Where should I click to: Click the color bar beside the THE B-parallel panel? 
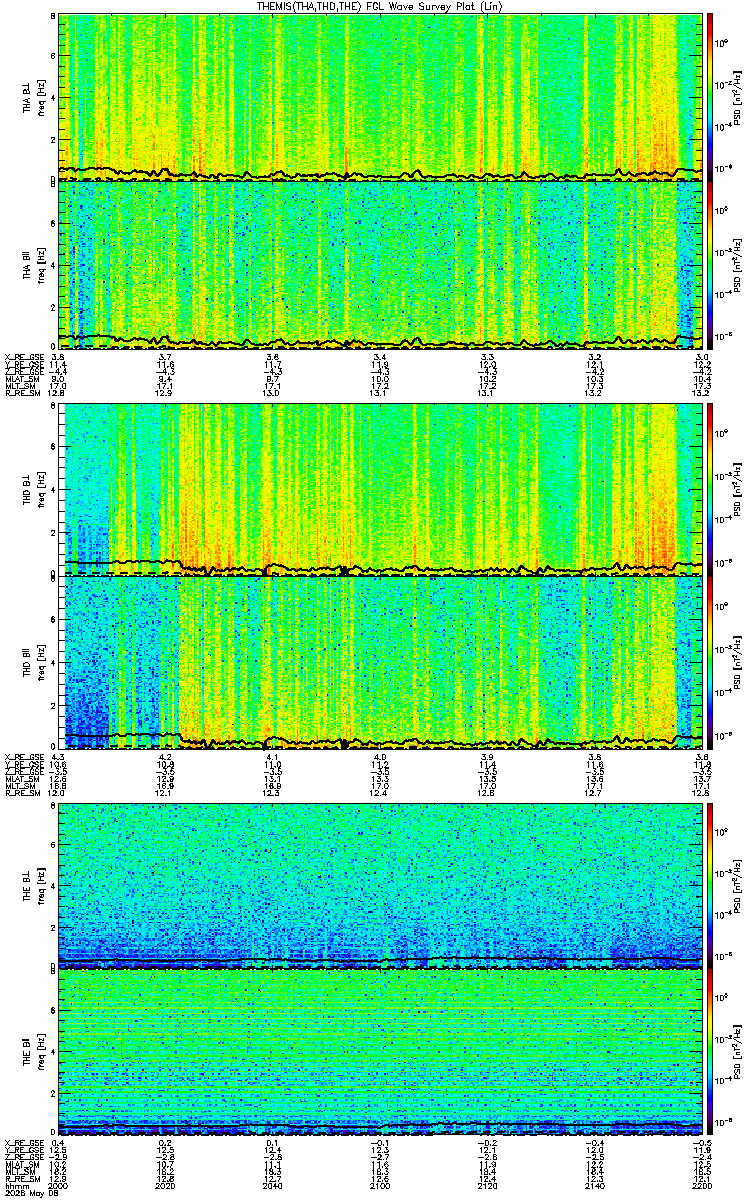pos(710,1053)
